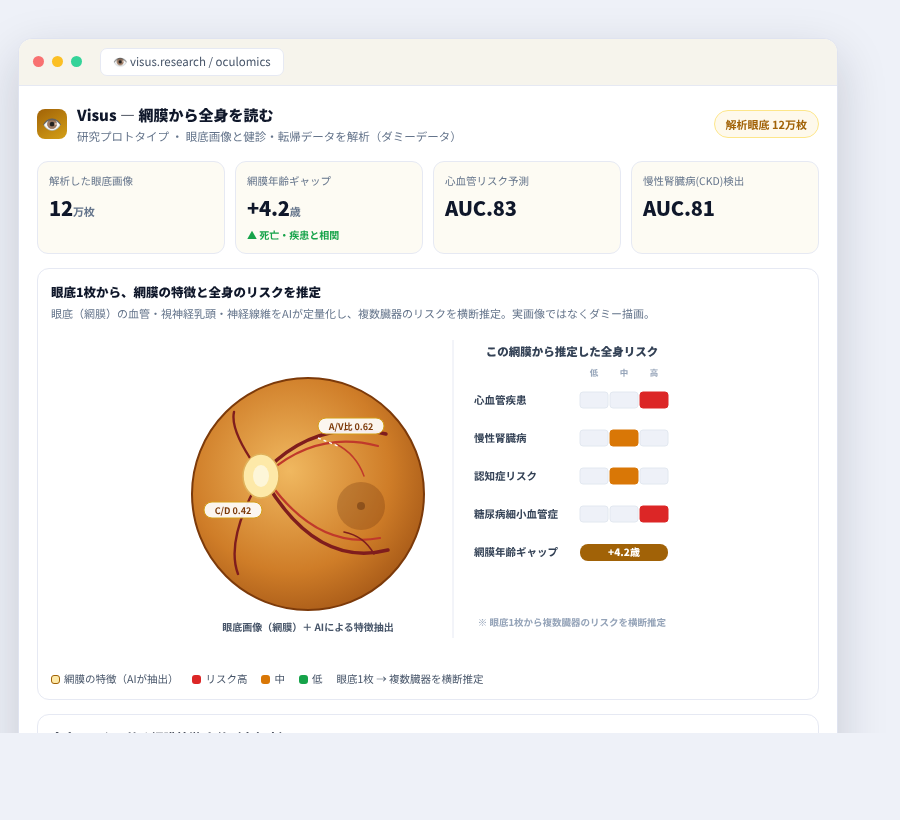900x820 pixels.
Task: Click the A/V比 0.62 label on fundus
Action: (x=351, y=426)
